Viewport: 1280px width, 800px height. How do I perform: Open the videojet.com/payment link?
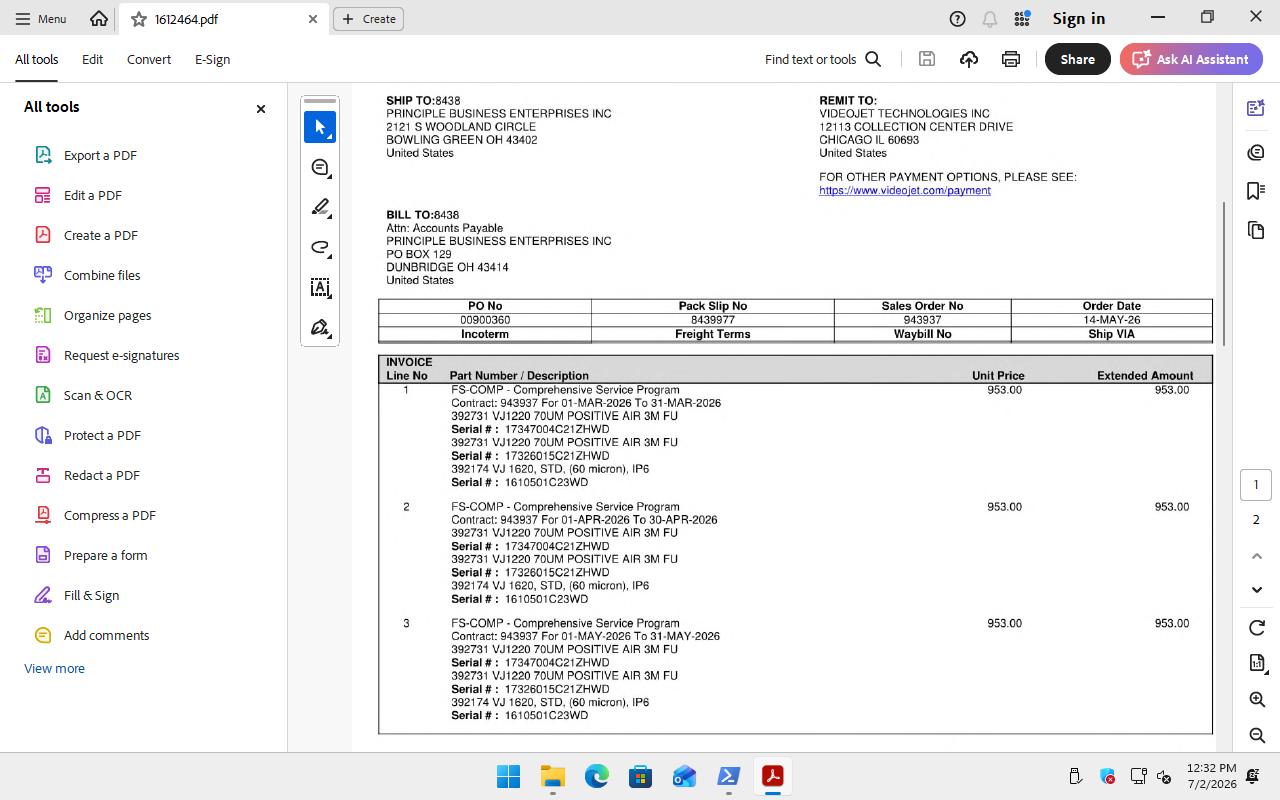[905, 190]
